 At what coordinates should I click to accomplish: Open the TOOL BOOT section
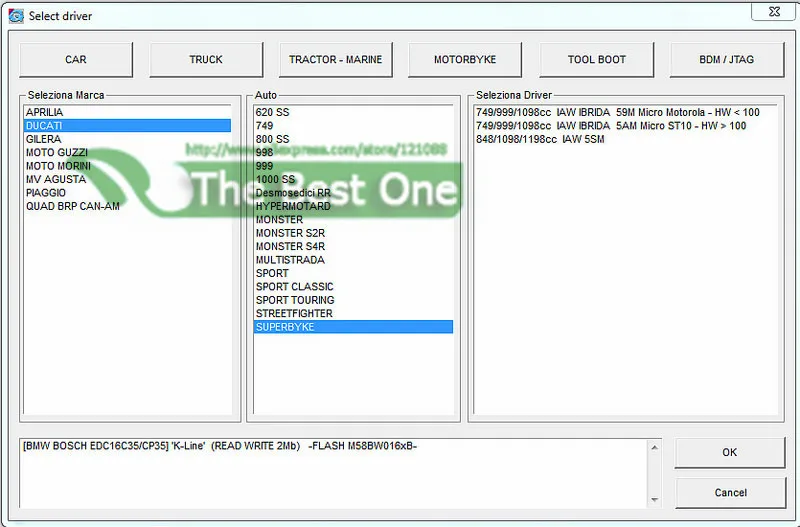coord(596,60)
